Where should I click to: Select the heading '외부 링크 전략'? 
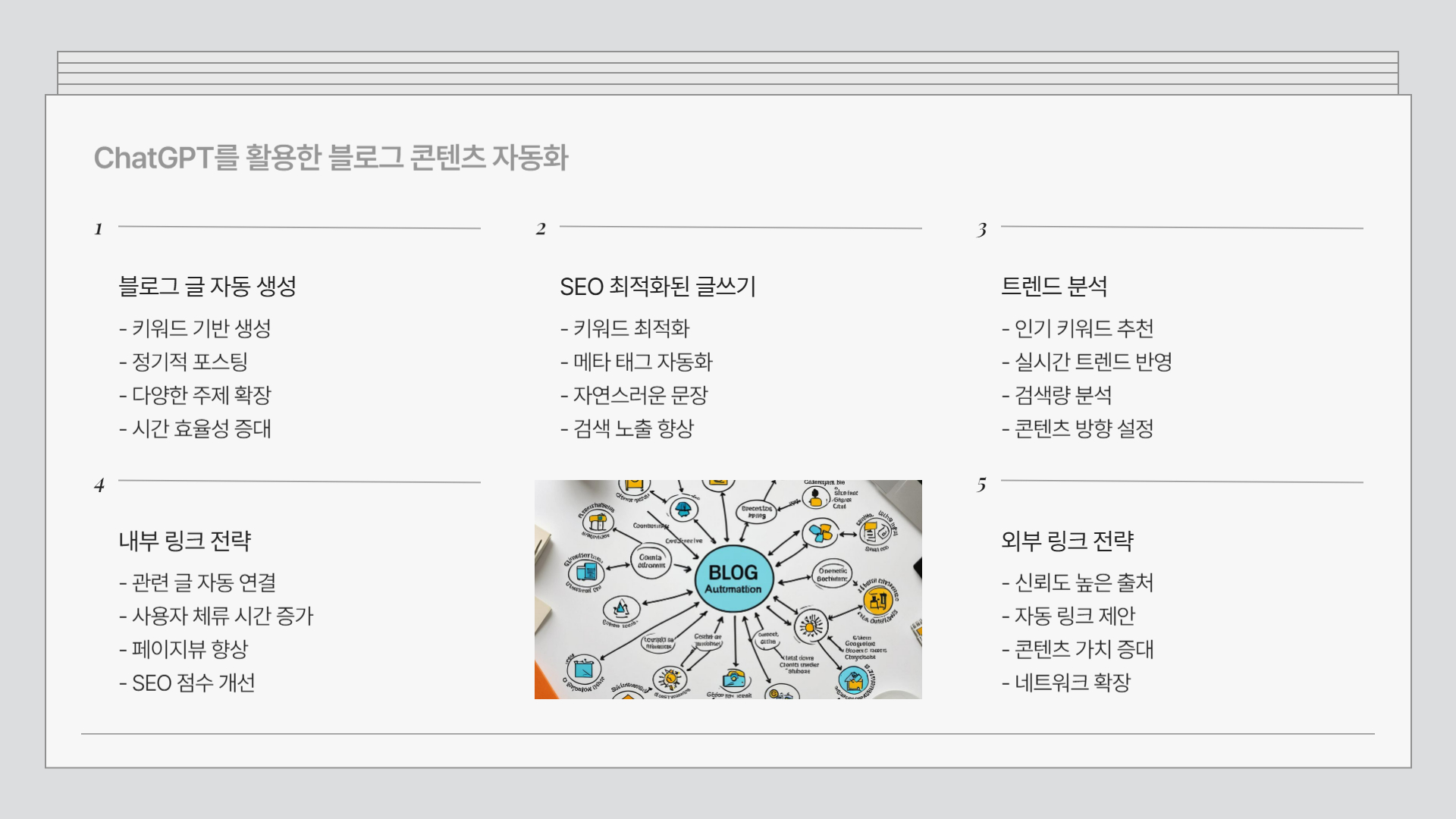click(x=1067, y=541)
